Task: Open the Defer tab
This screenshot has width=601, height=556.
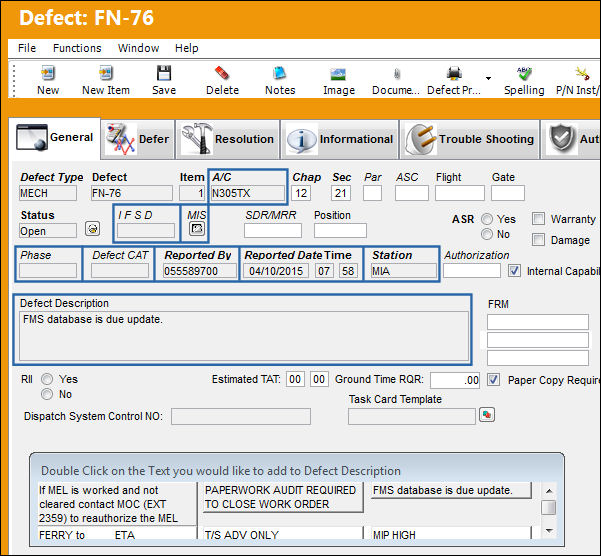Action: [138, 139]
